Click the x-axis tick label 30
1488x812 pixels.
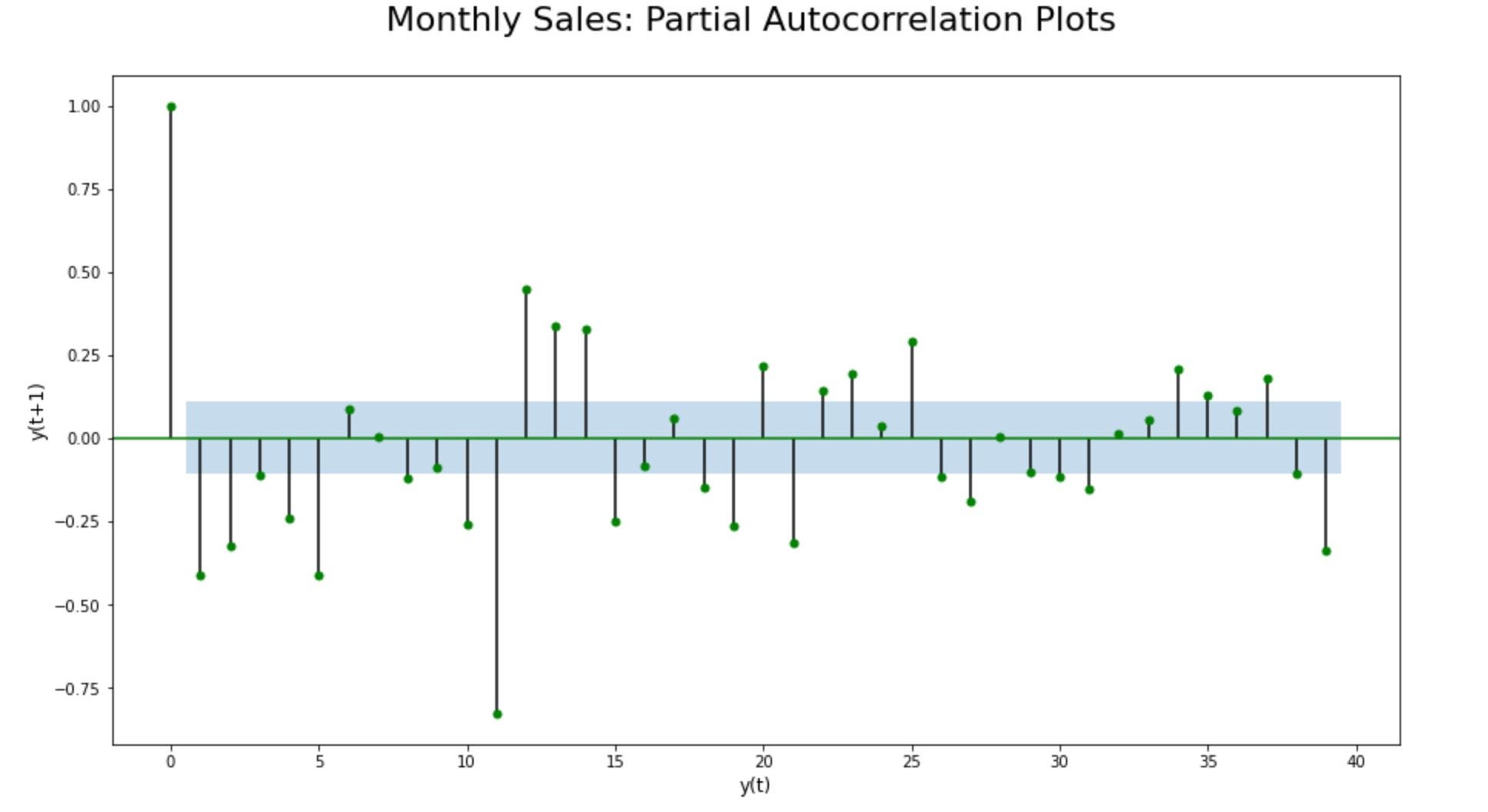pyautogui.click(x=1060, y=762)
